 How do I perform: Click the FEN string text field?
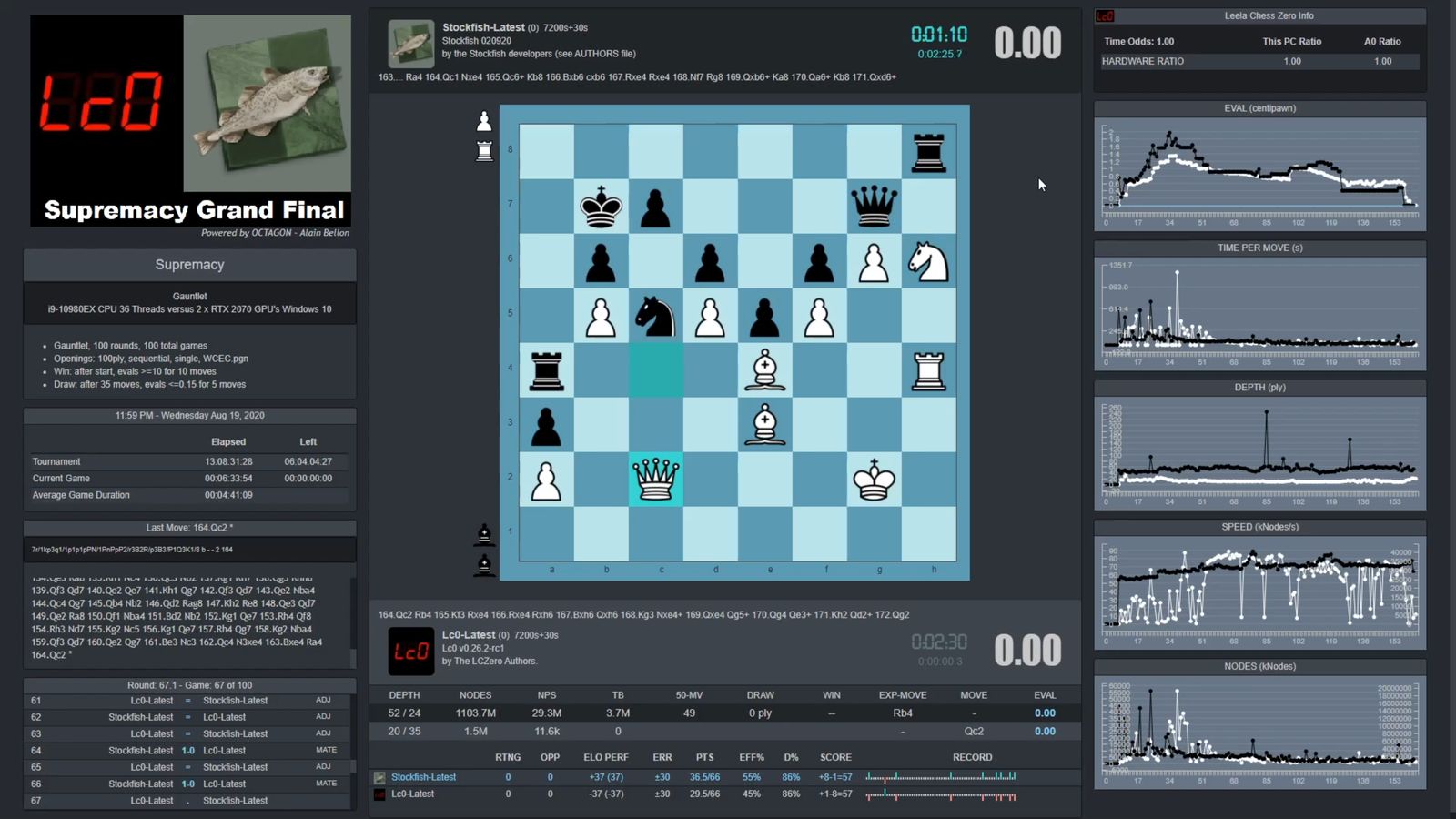click(x=189, y=550)
